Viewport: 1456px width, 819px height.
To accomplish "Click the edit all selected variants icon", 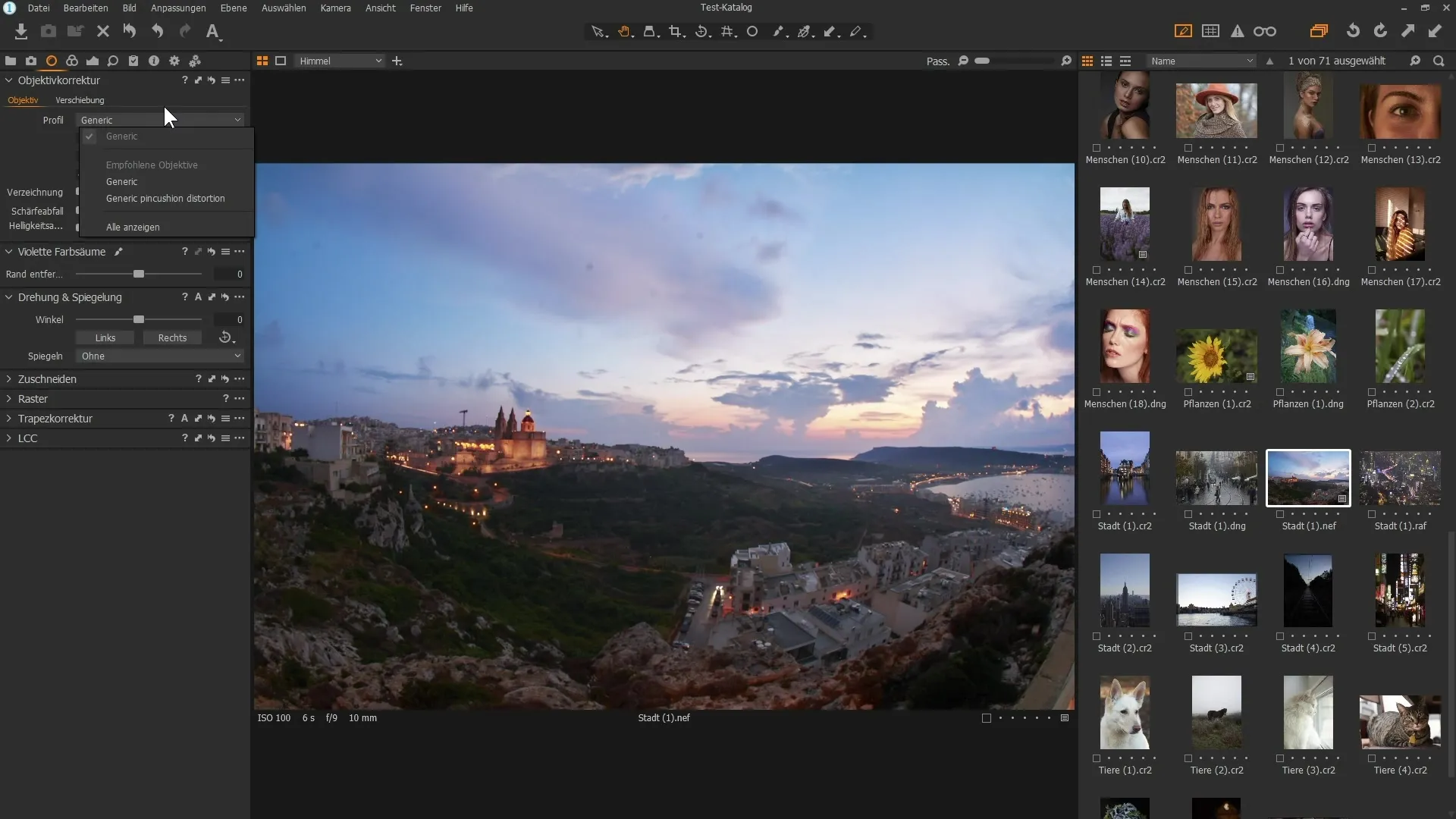I will pyautogui.click(x=1319, y=31).
